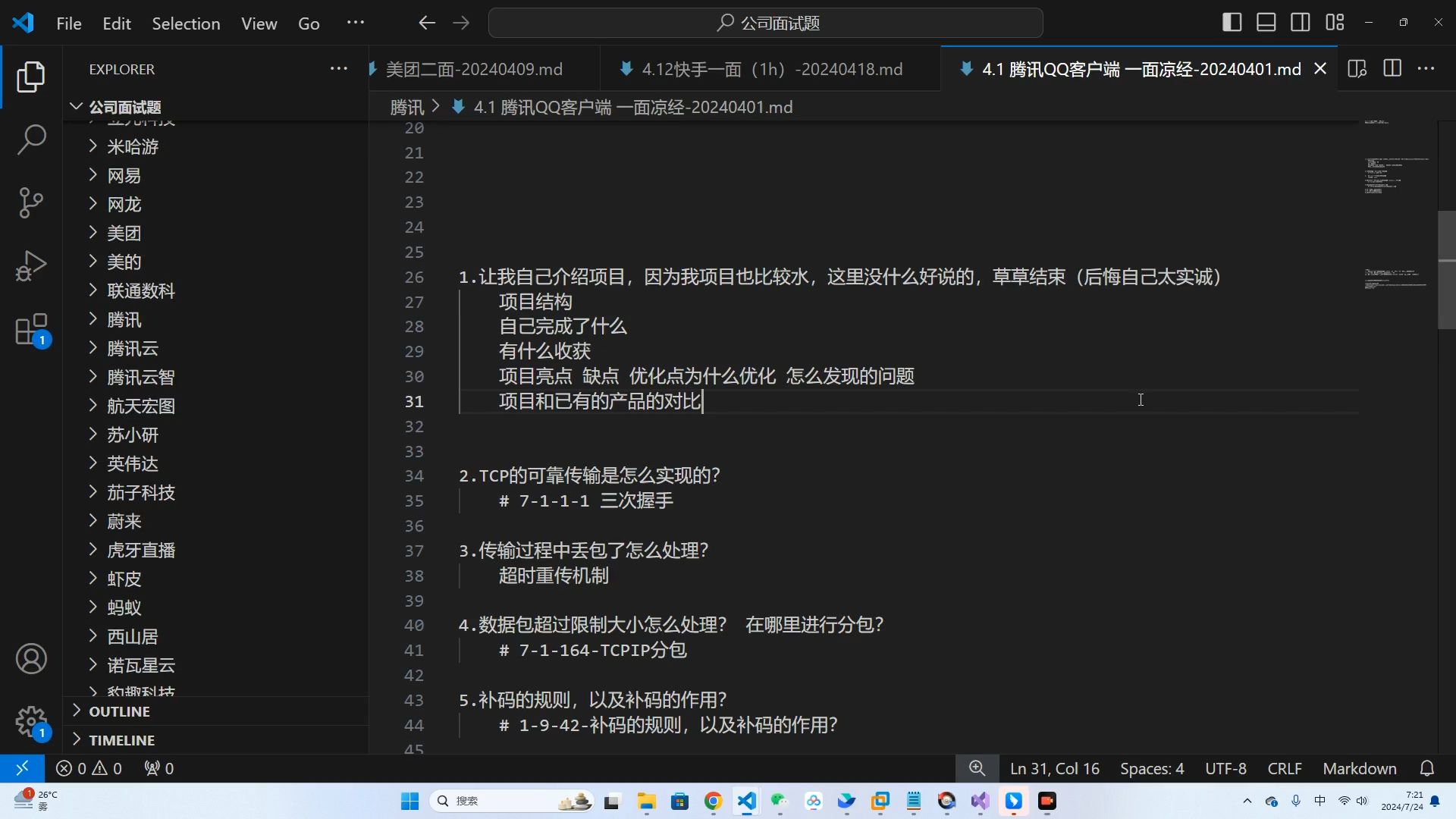Open the Go menu
This screenshot has height=819, width=1456.
click(309, 24)
